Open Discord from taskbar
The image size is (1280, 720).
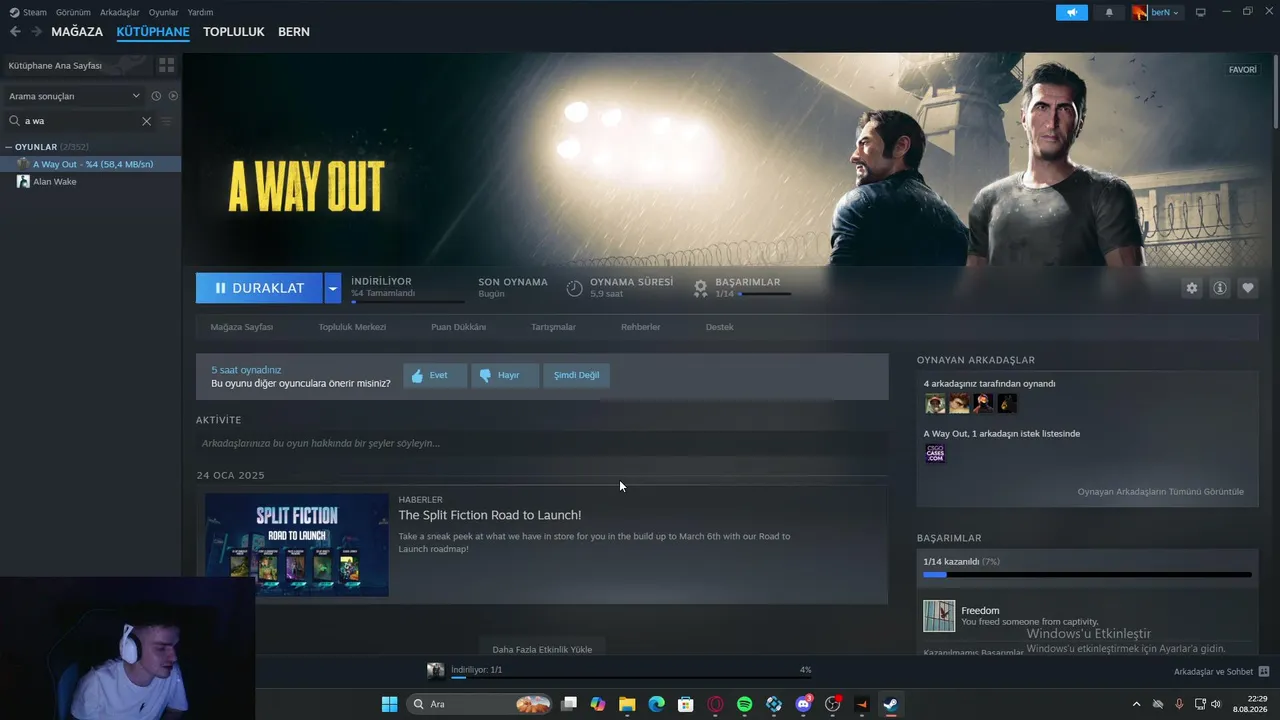click(803, 704)
